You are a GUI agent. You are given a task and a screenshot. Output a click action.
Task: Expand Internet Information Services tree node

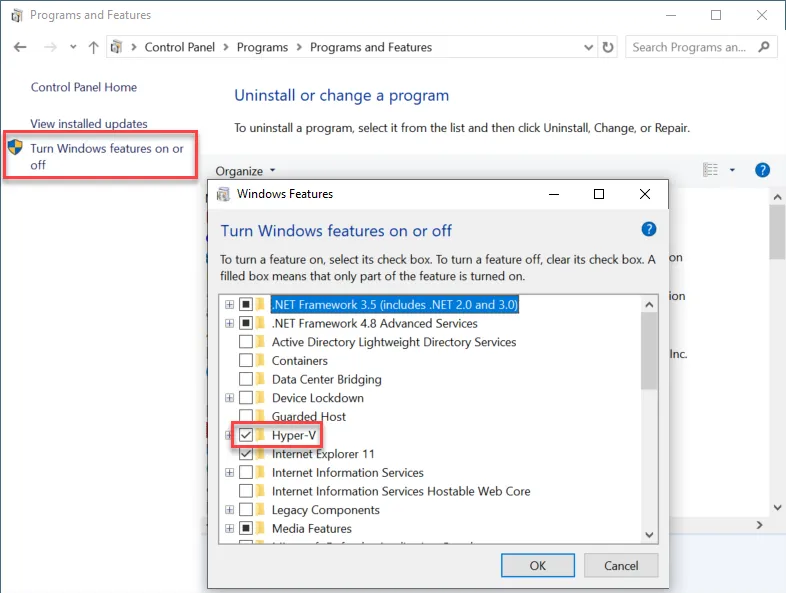tap(230, 472)
